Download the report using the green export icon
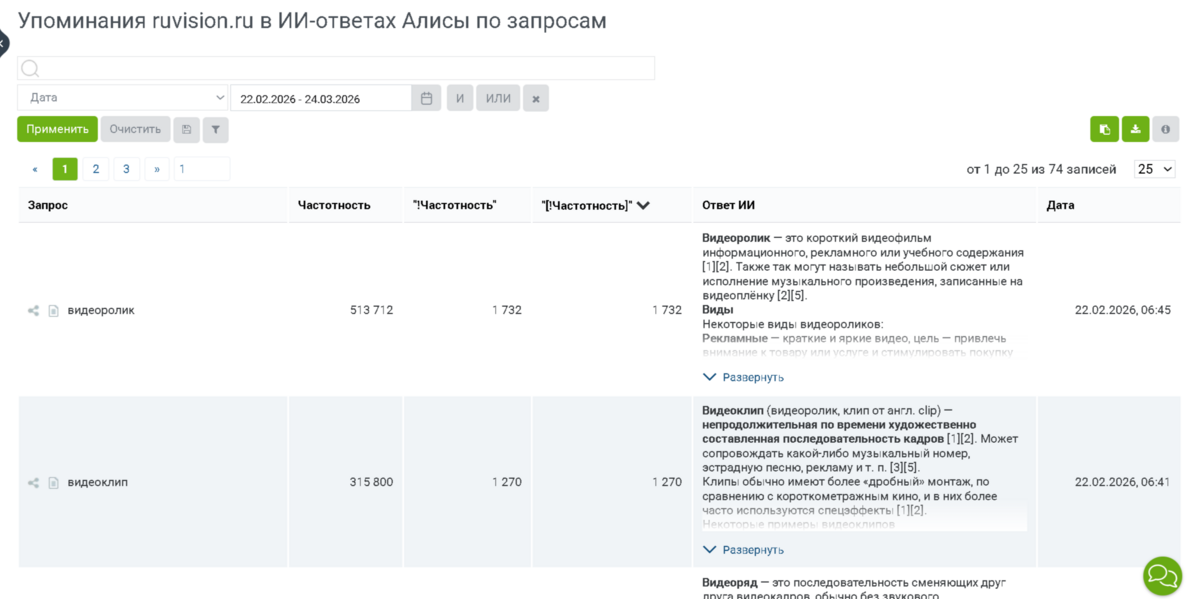1200x599 pixels. tap(1135, 129)
